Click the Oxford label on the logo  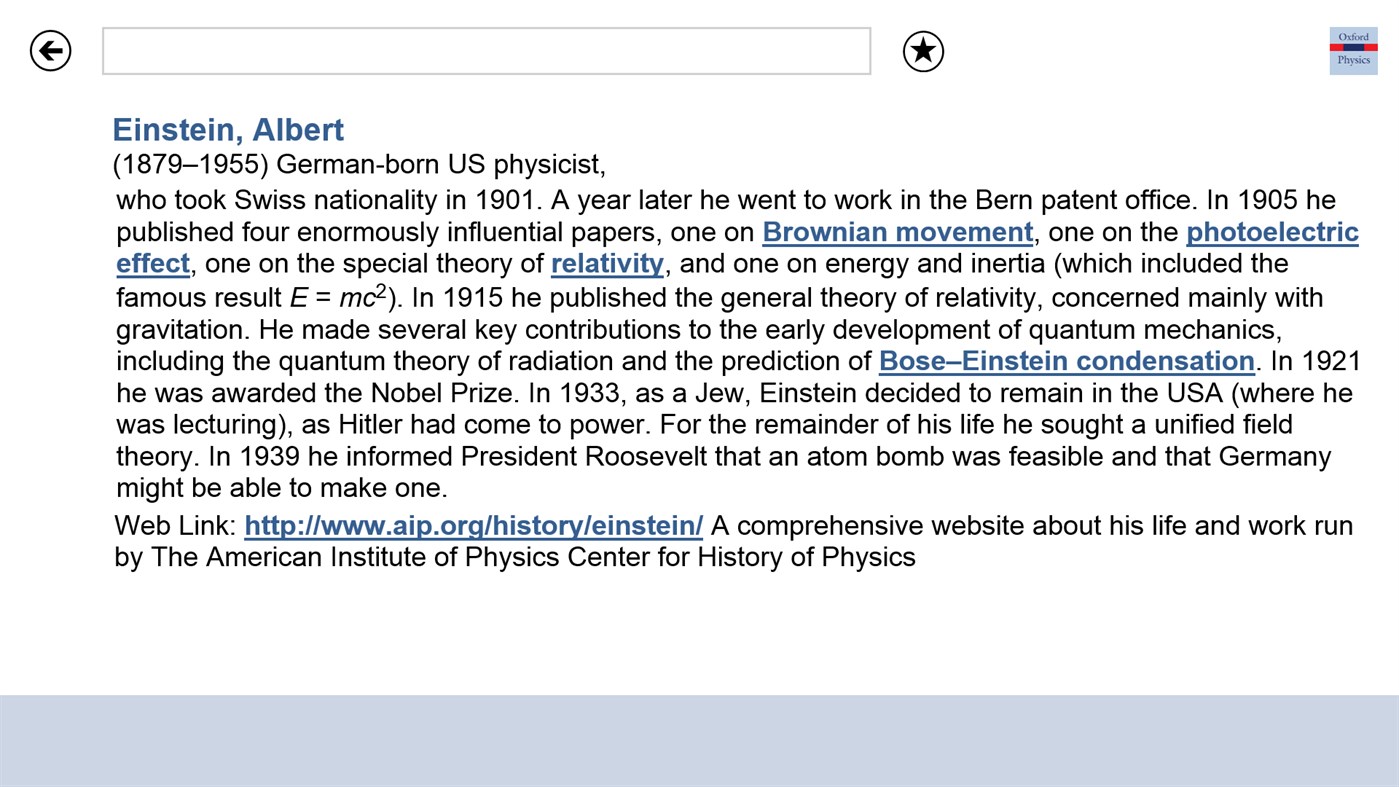[x=1352, y=36]
